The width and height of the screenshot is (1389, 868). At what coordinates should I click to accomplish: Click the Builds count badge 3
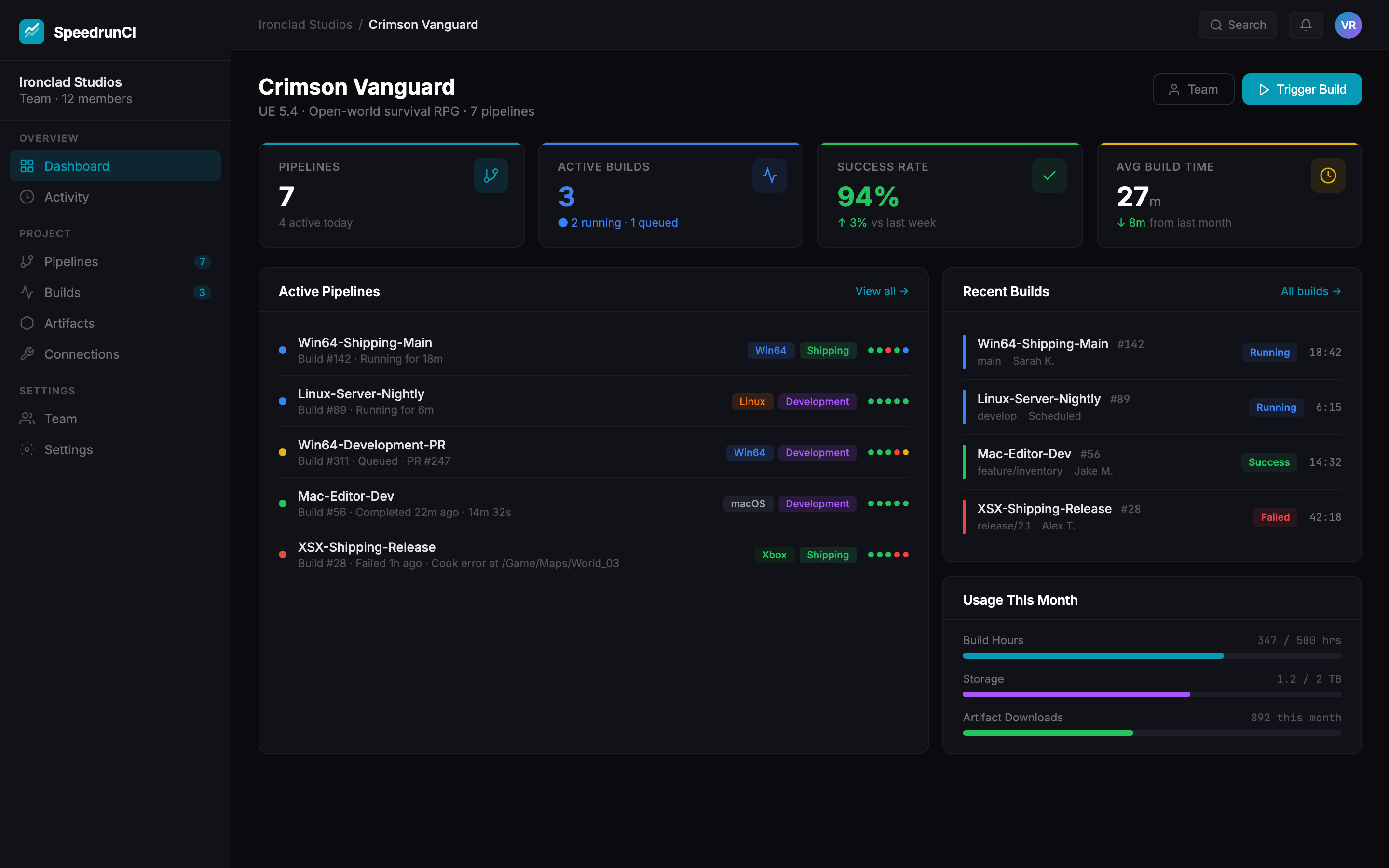click(x=202, y=293)
